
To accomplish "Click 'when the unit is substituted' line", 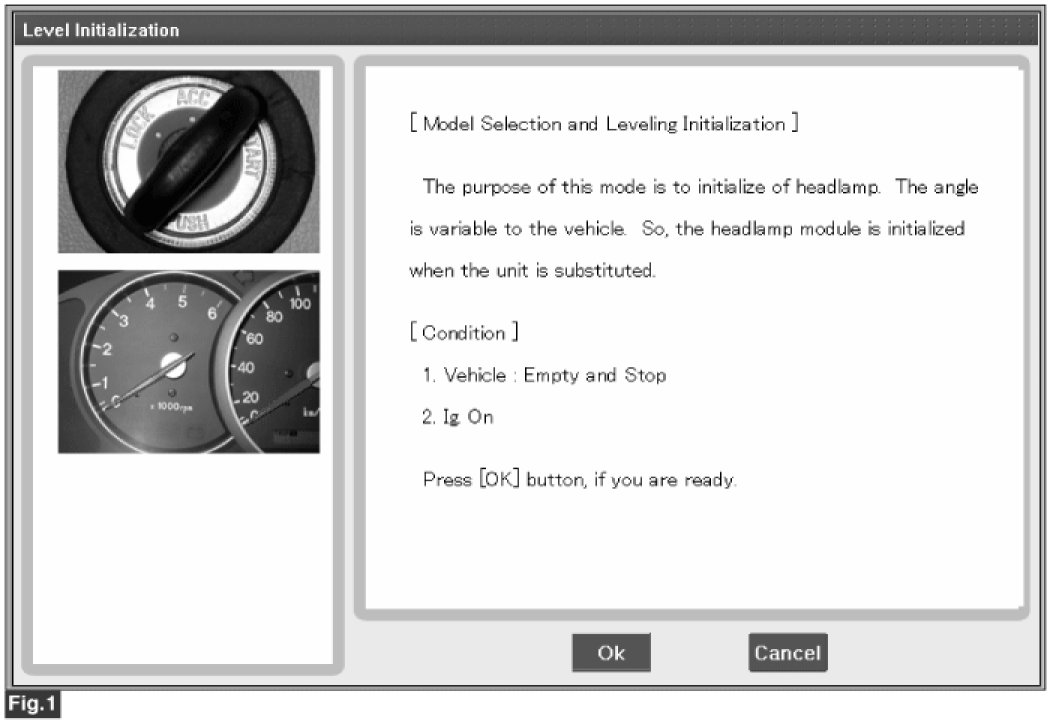I will (533, 273).
